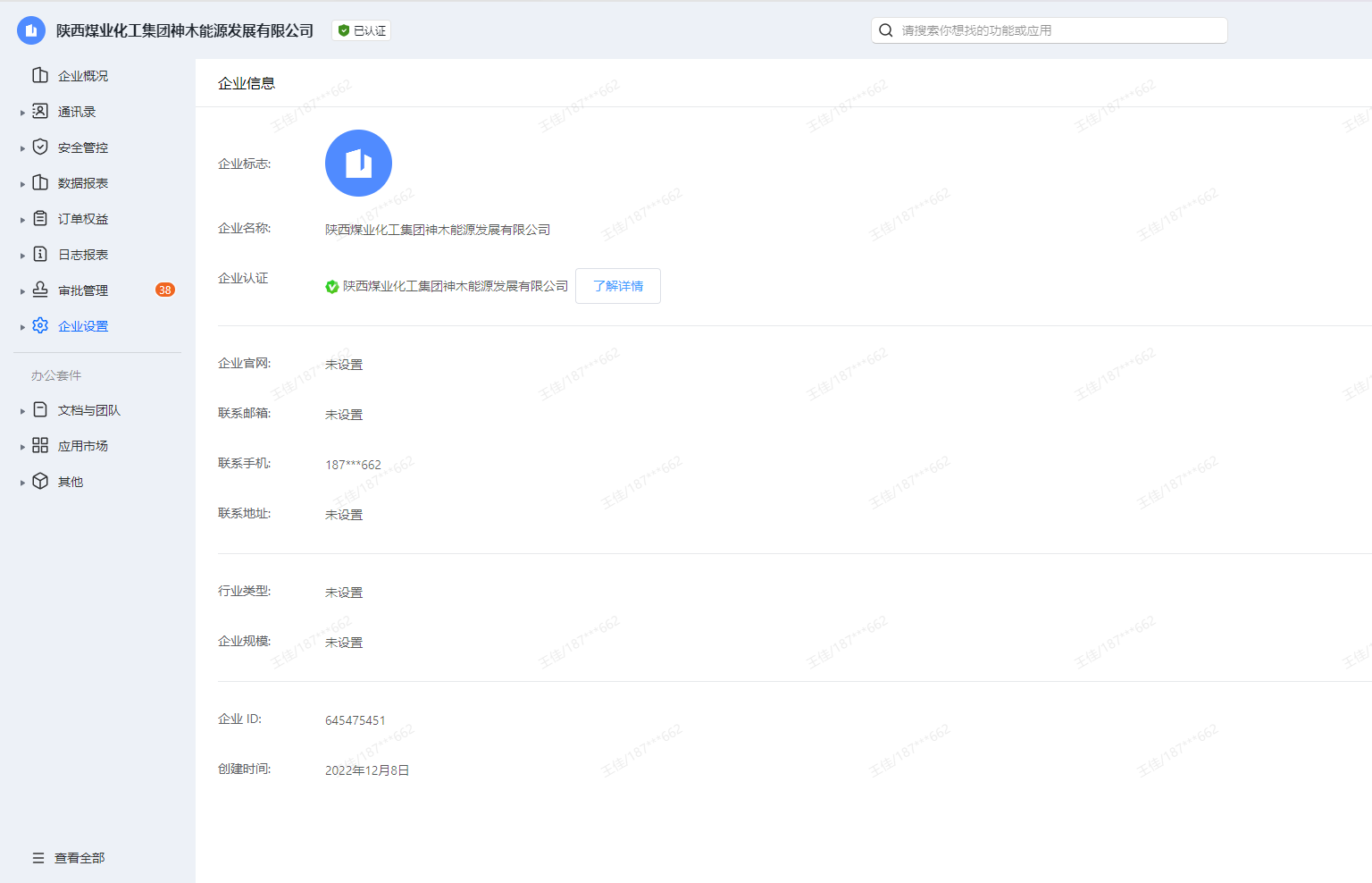This screenshot has height=883, width=1372.
Task: Select 企业设置 in the sidebar
Action: pyautogui.click(x=83, y=326)
